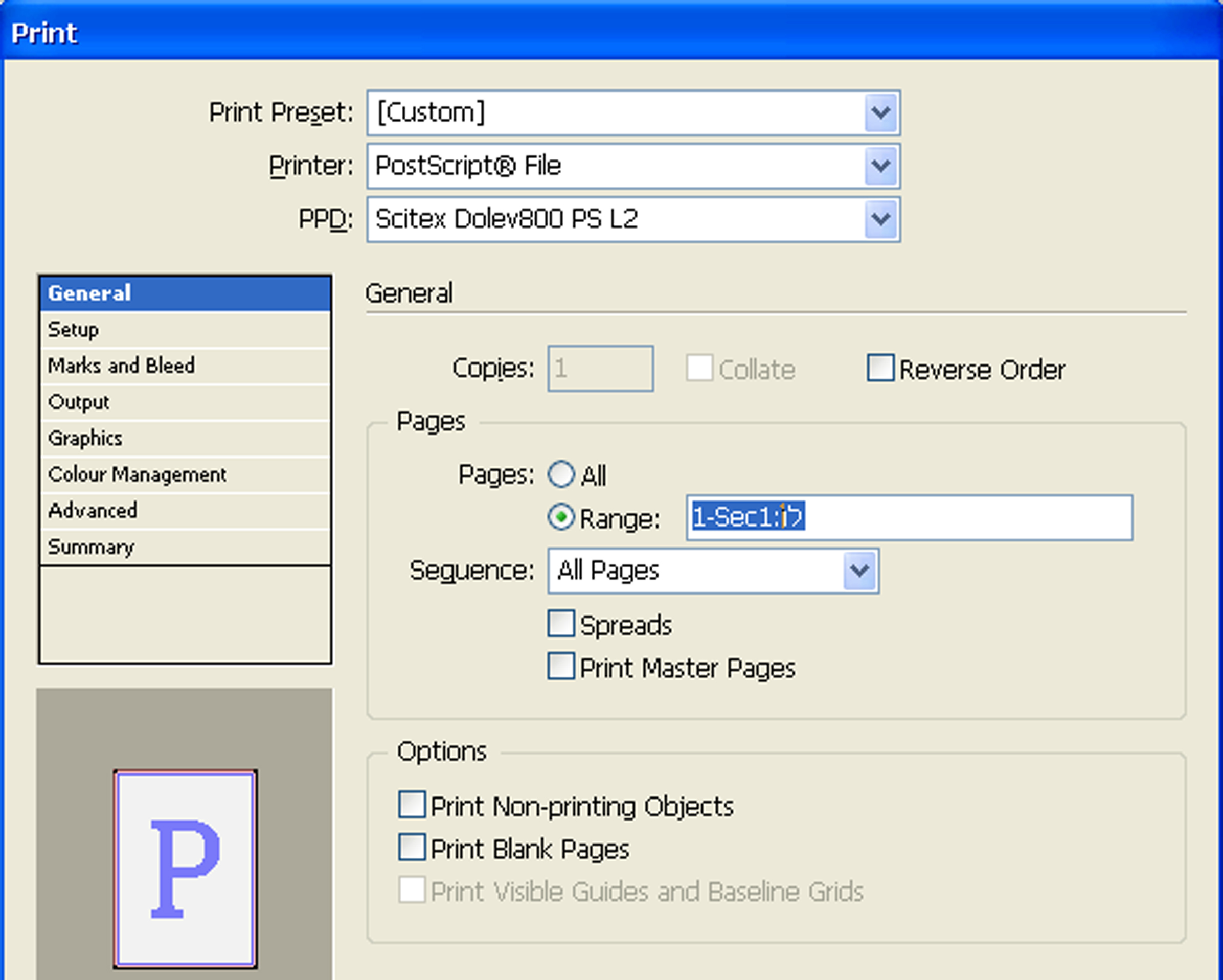Select the All pages radio button

(x=561, y=475)
